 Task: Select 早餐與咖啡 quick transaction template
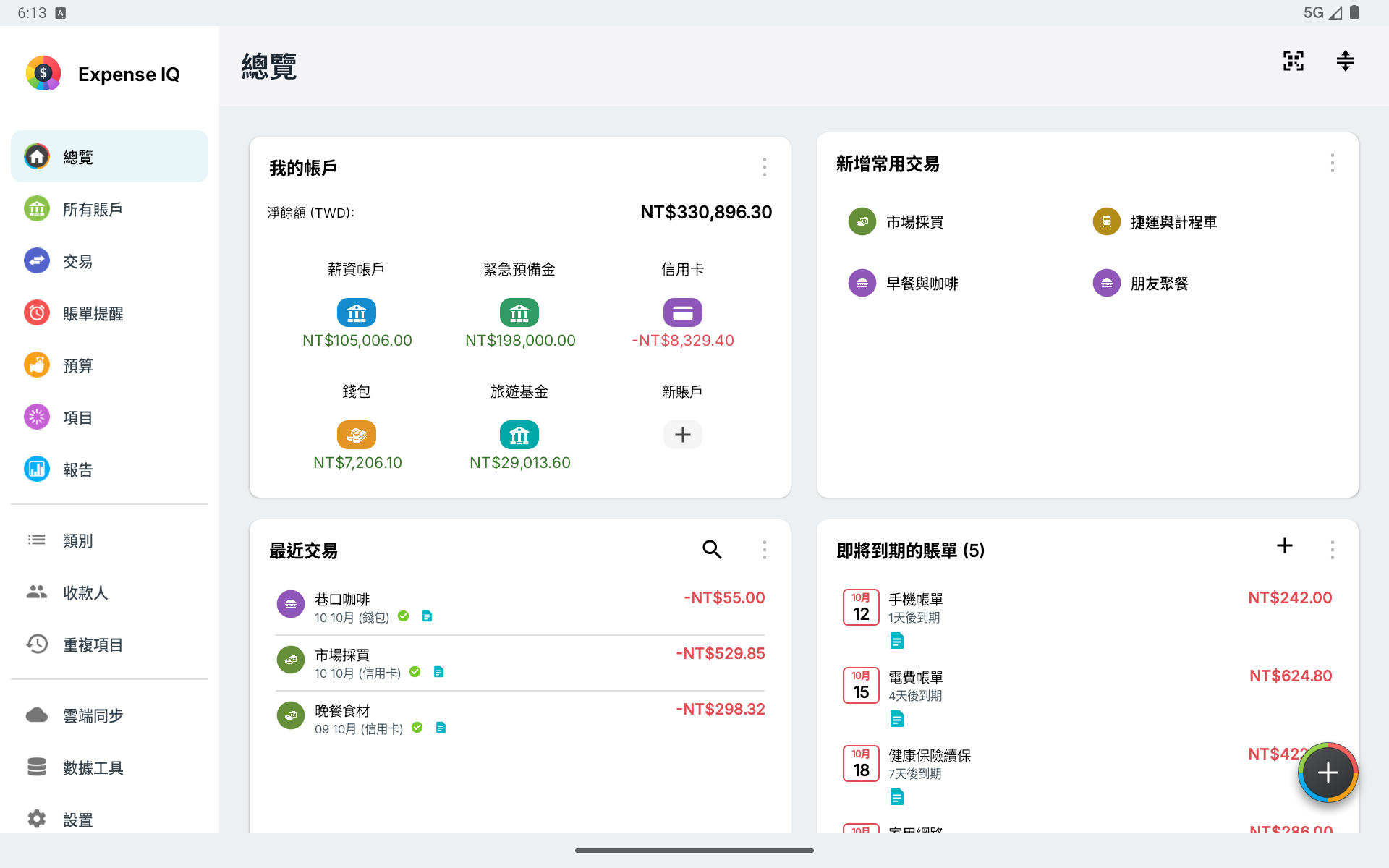coord(904,284)
